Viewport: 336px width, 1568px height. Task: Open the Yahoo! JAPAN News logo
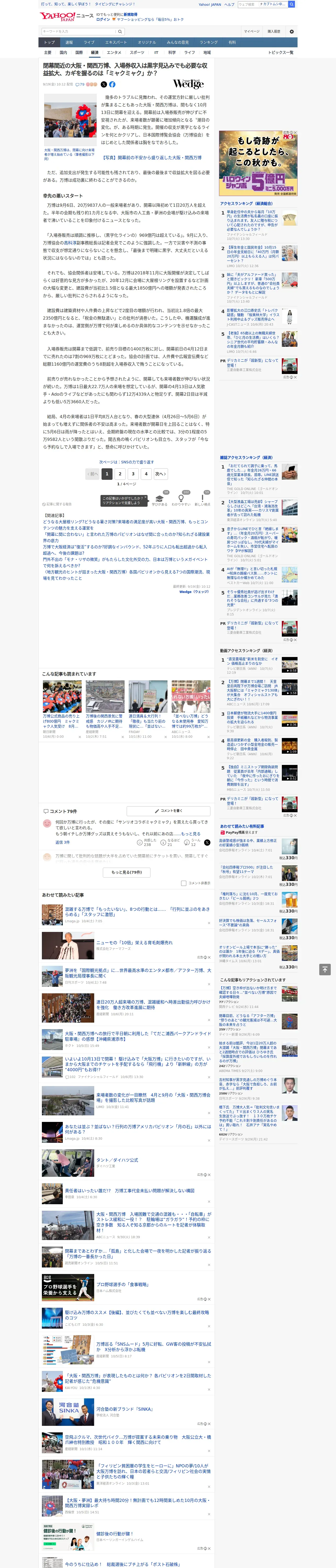coord(67,16)
